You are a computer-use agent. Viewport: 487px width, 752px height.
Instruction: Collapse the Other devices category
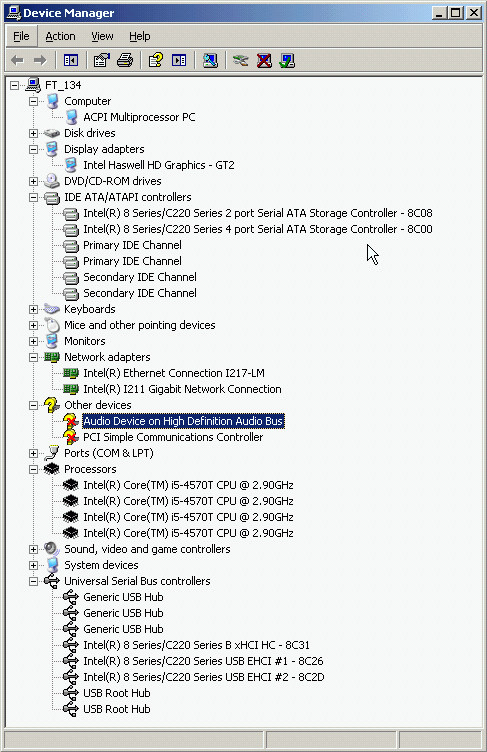click(x=33, y=405)
